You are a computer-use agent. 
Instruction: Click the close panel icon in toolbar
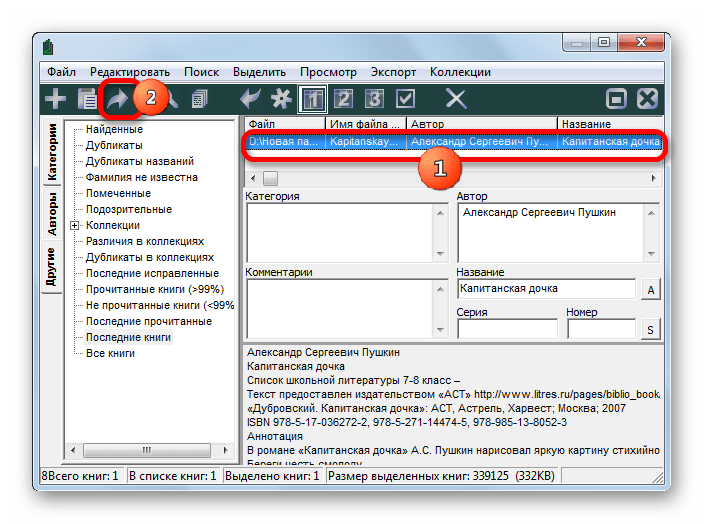coord(647,99)
